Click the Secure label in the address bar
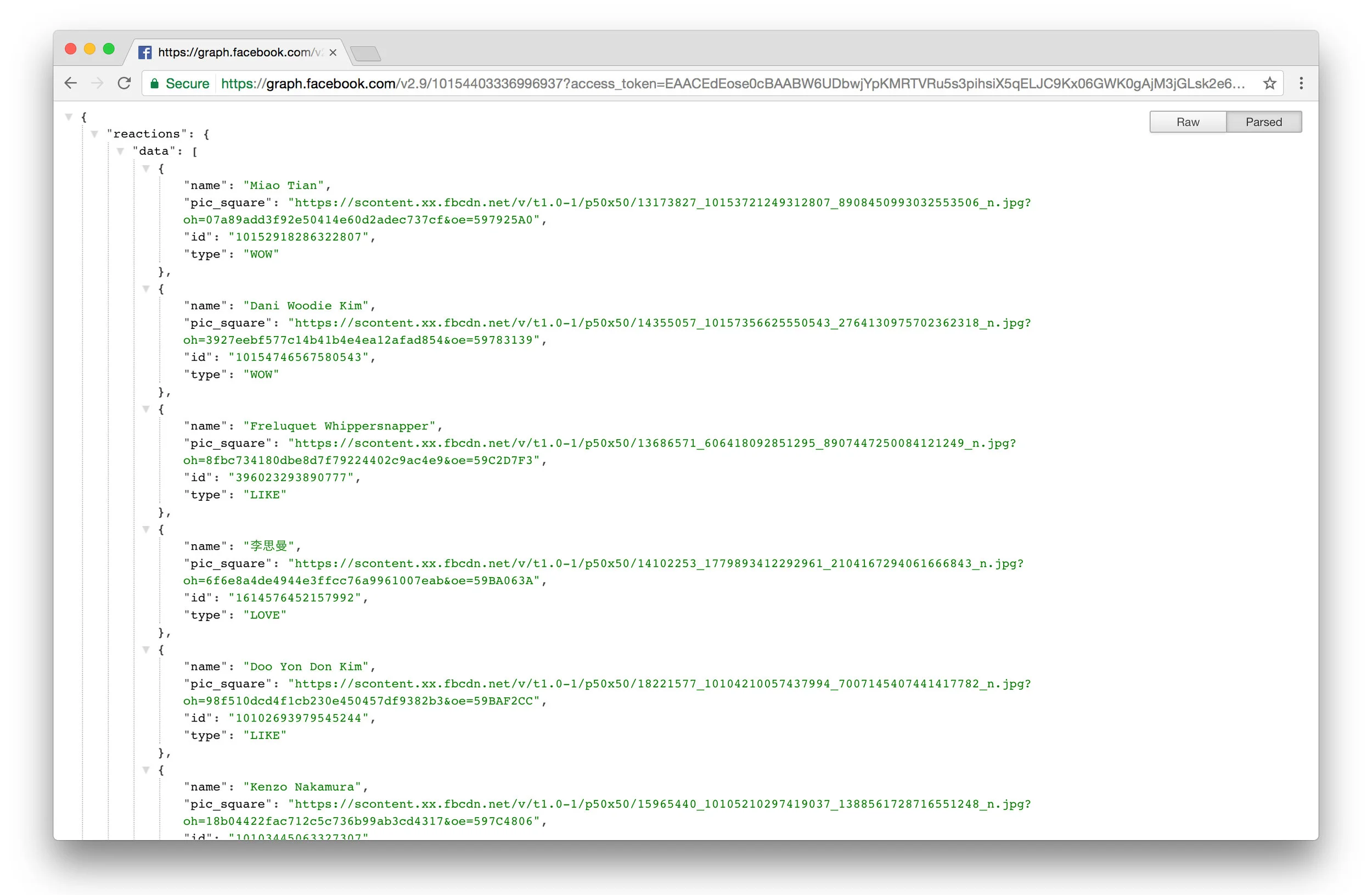Viewport: 1372px width, 895px height. pos(187,83)
